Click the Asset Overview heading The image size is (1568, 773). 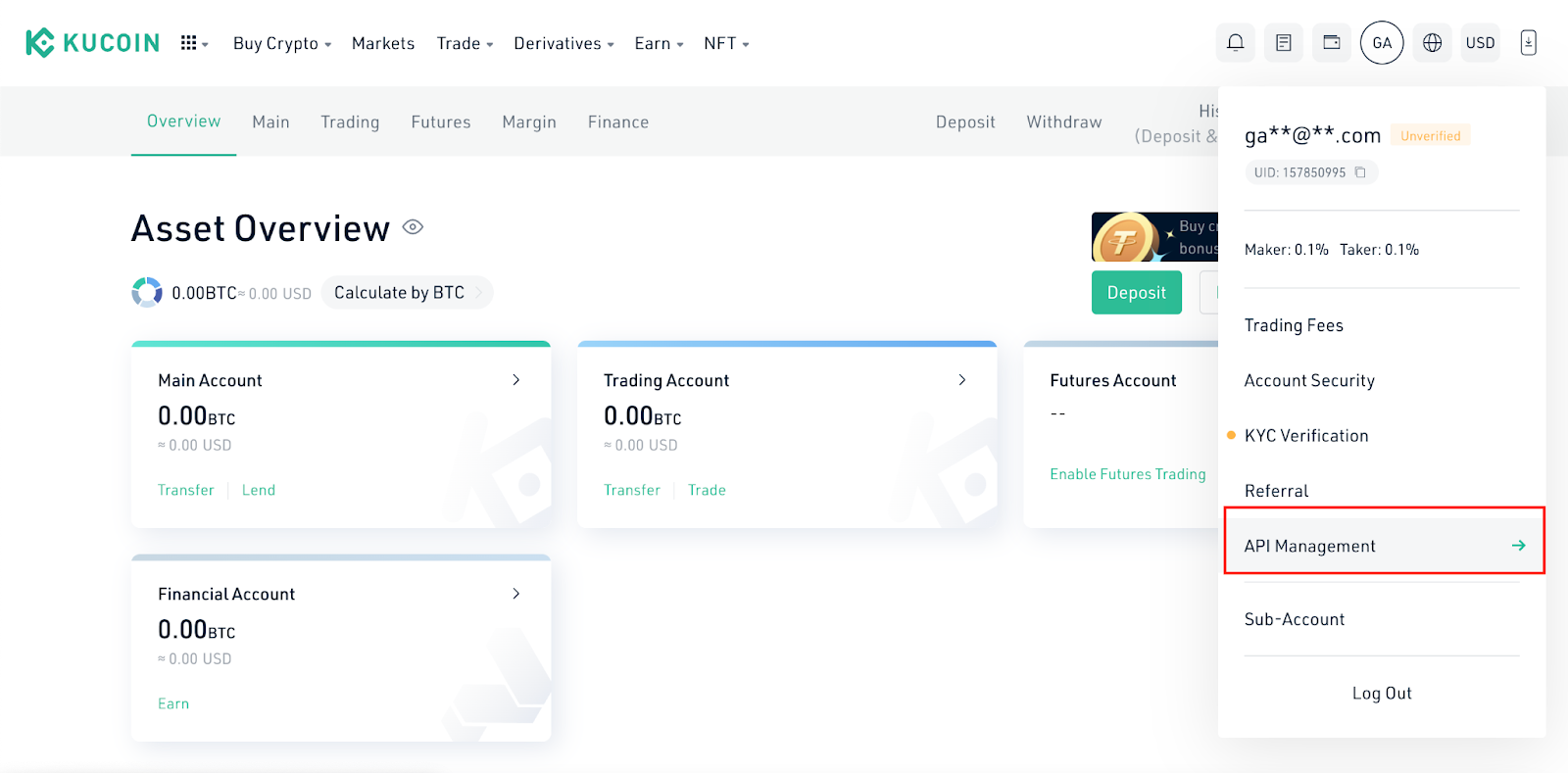(261, 228)
